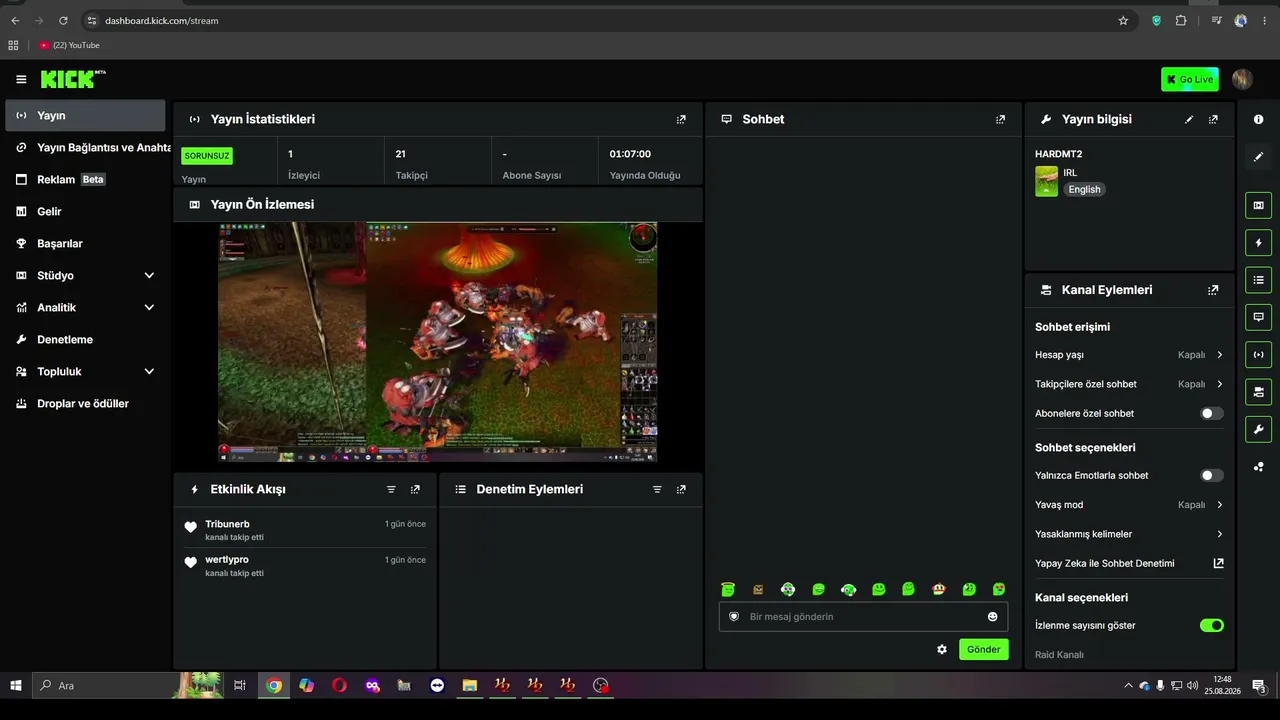The width and height of the screenshot is (1280, 720).
Task: Click the Chrome icon in the taskbar
Action: pyautogui.click(x=274, y=685)
